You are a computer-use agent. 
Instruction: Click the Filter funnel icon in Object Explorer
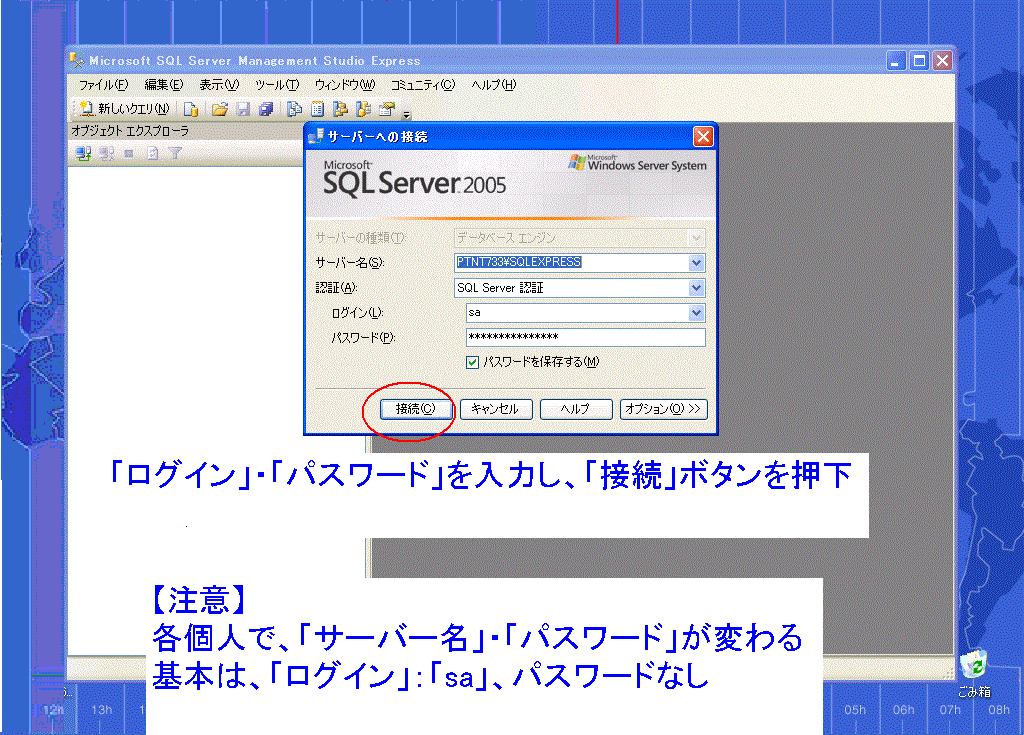tap(175, 153)
